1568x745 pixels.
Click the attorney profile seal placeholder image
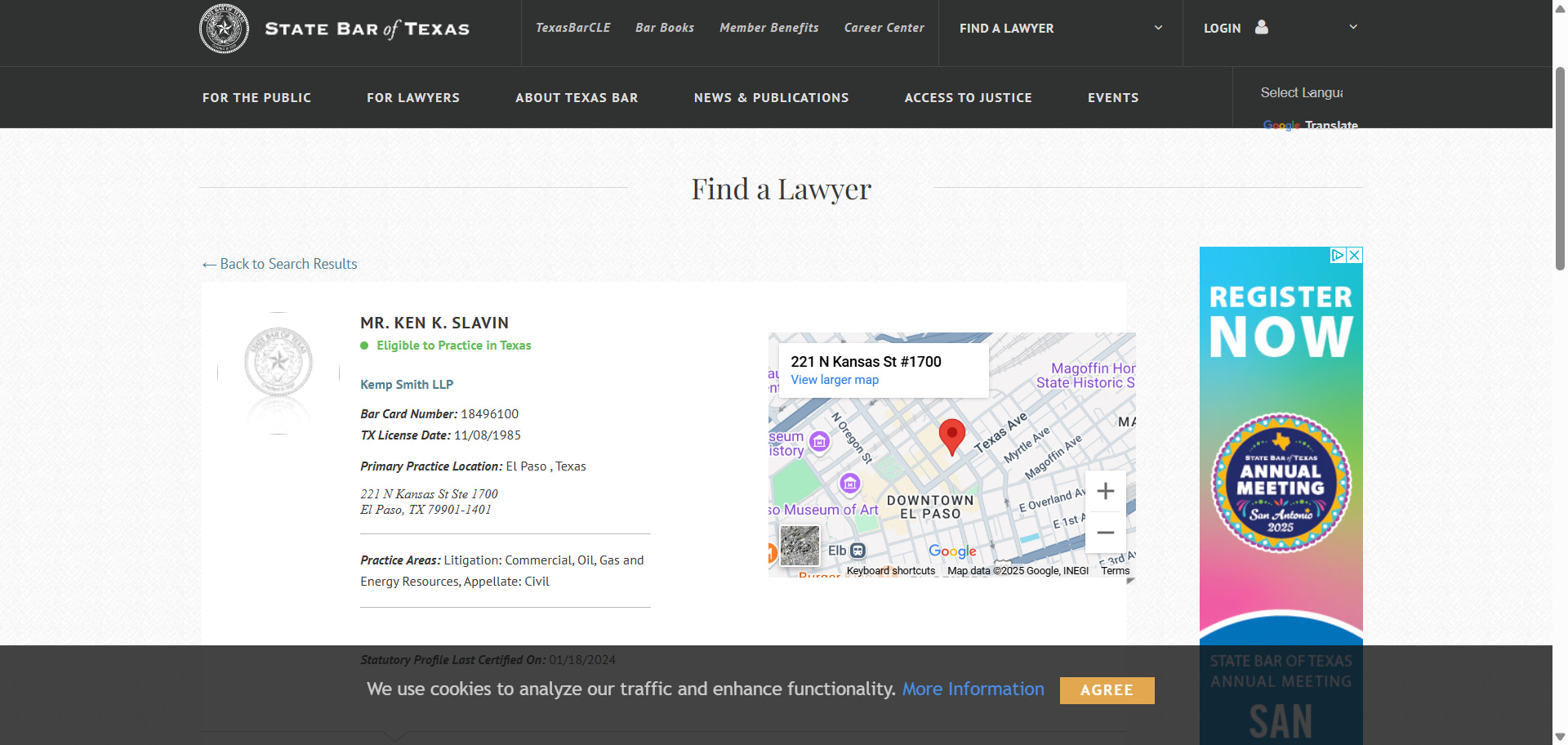coord(278,372)
